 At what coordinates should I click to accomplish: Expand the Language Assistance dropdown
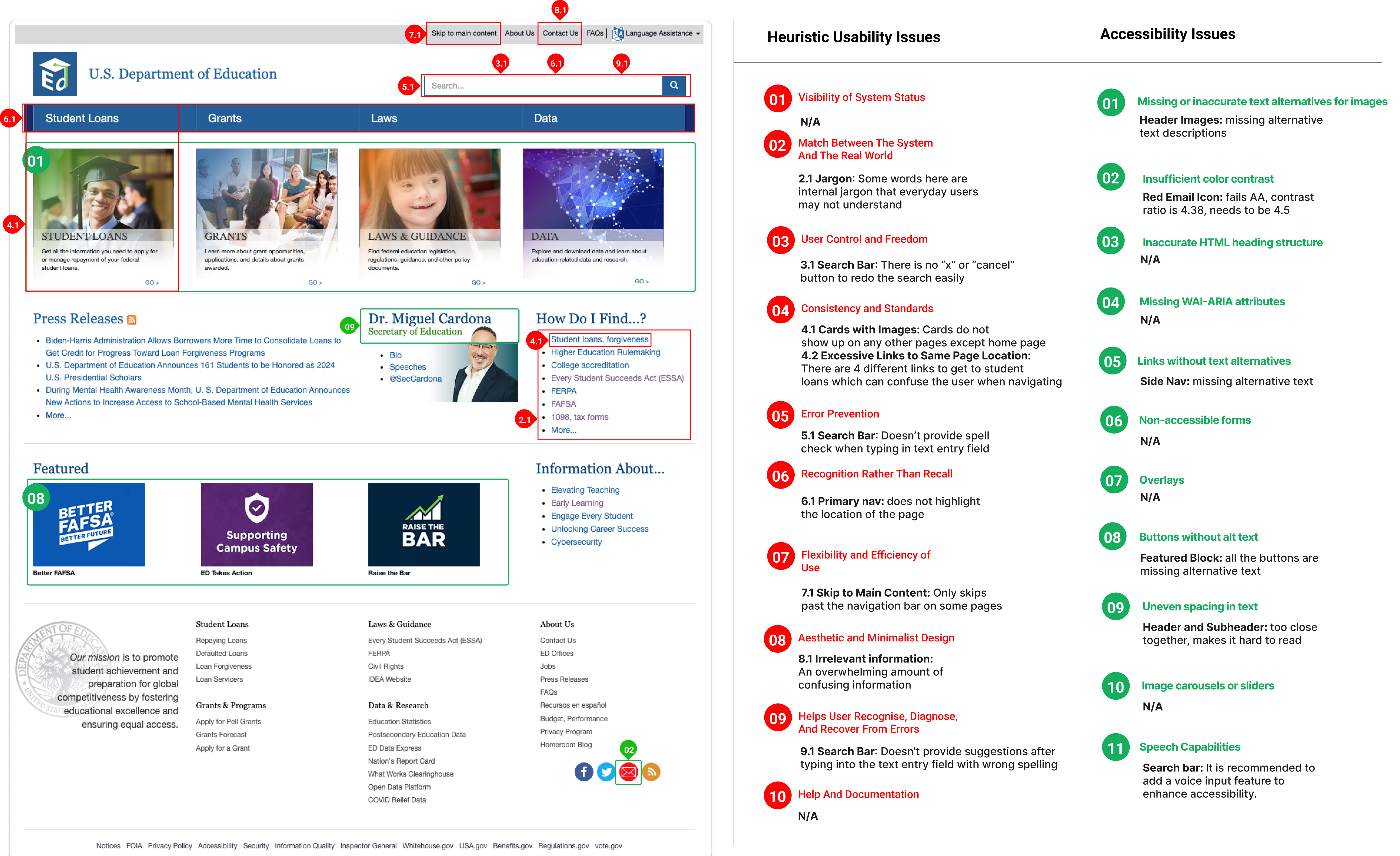tap(698, 34)
